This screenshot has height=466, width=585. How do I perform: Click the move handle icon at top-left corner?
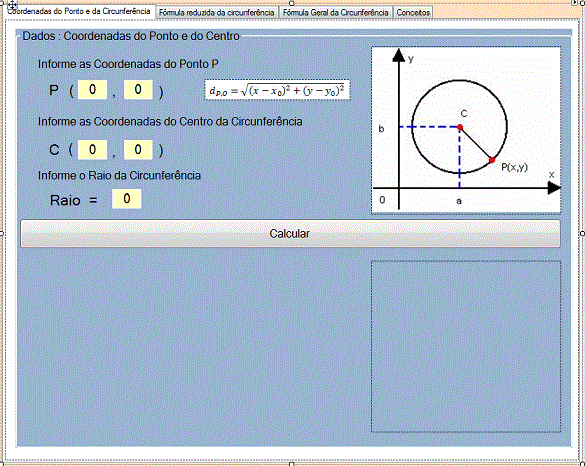point(12,5)
